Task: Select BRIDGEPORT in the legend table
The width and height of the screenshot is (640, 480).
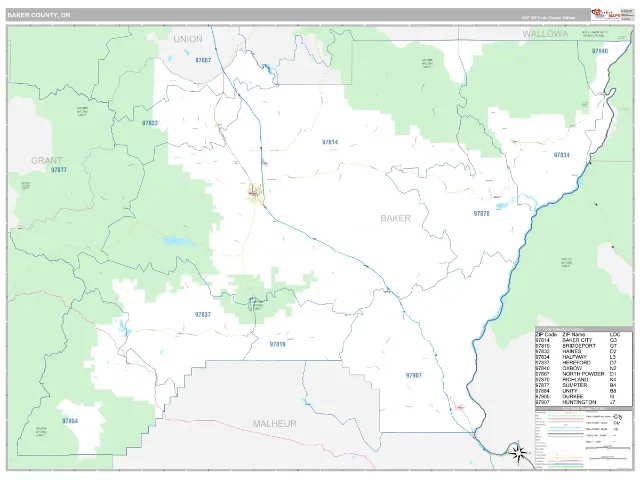Action: pyautogui.click(x=579, y=346)
